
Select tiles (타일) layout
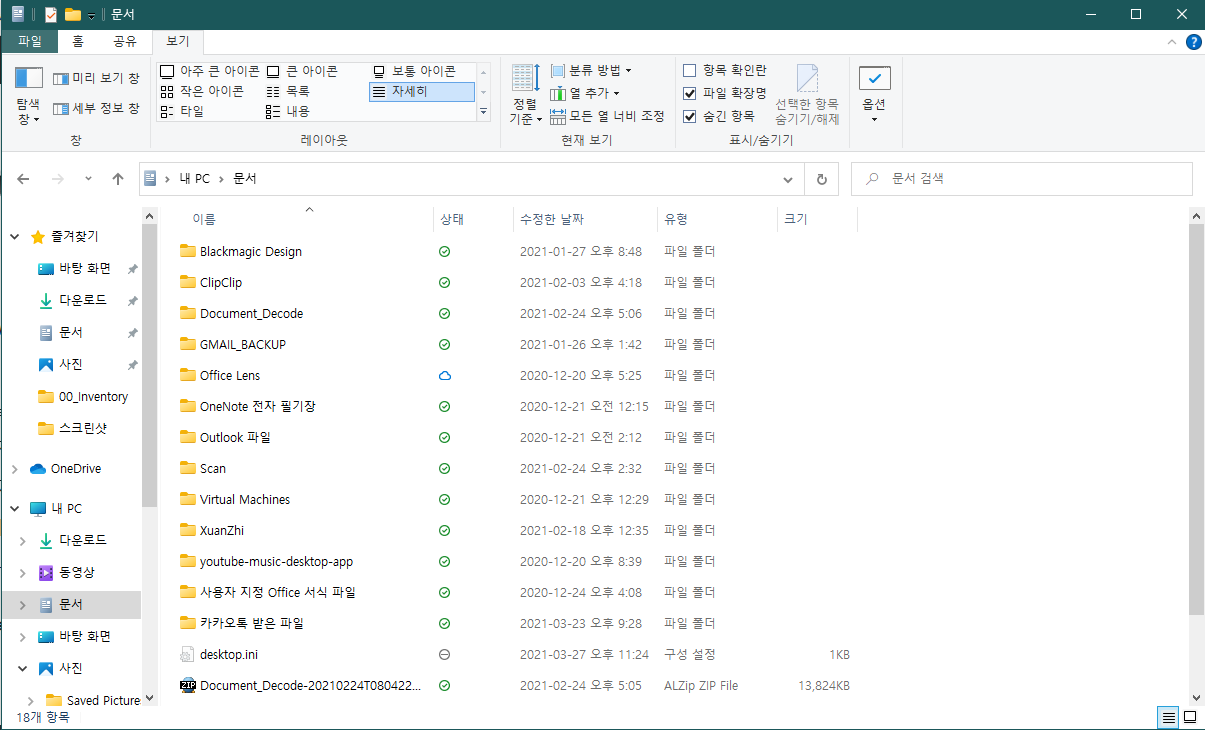[x=182, y=111]
